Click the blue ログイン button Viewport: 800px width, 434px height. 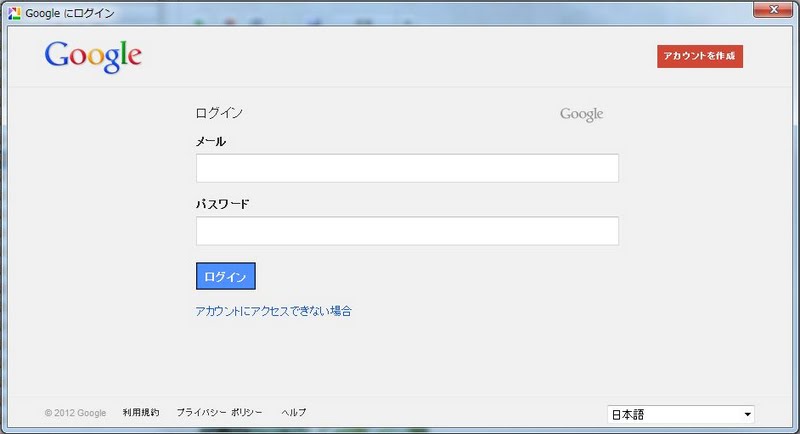click(226, 276)
